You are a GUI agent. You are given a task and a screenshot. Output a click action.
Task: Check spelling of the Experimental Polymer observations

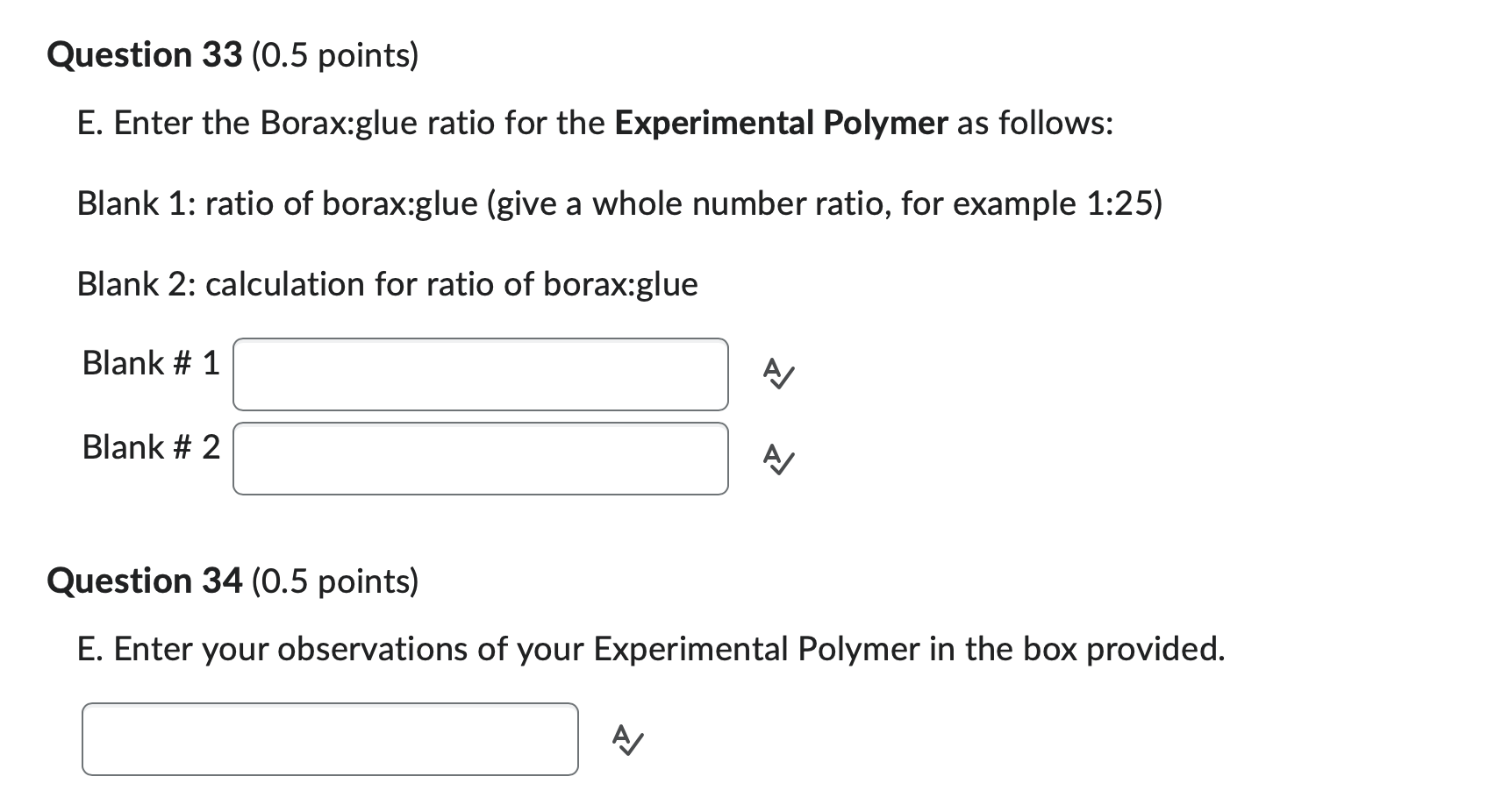tap(626, 741)
